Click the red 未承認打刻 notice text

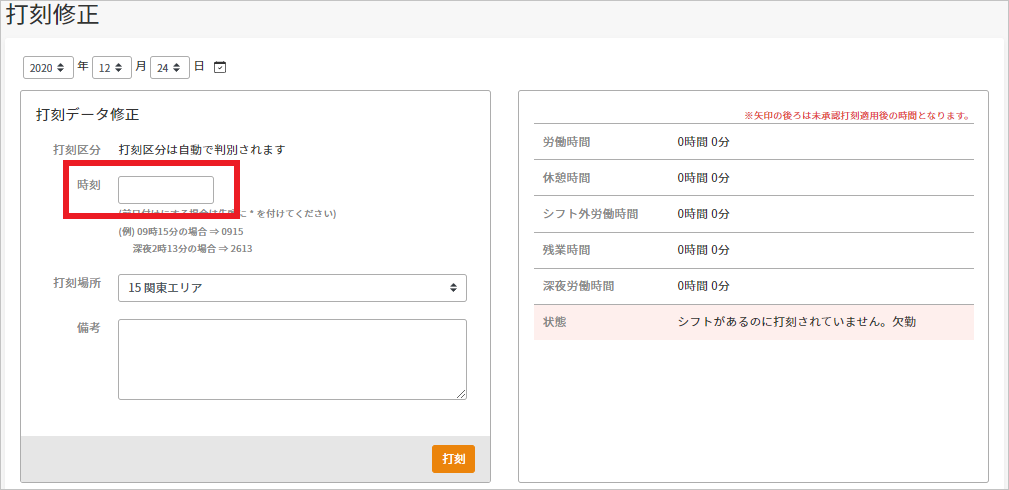(x=856, y=116)
